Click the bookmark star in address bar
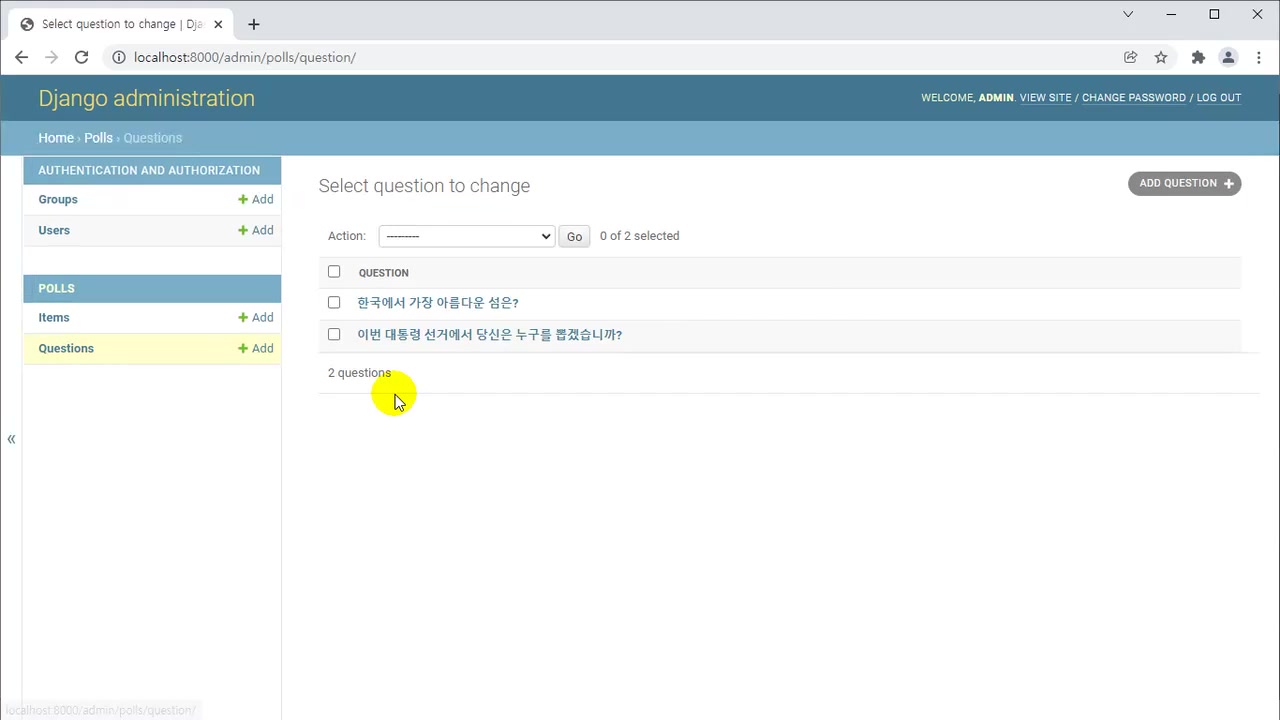 point(1161,57)
